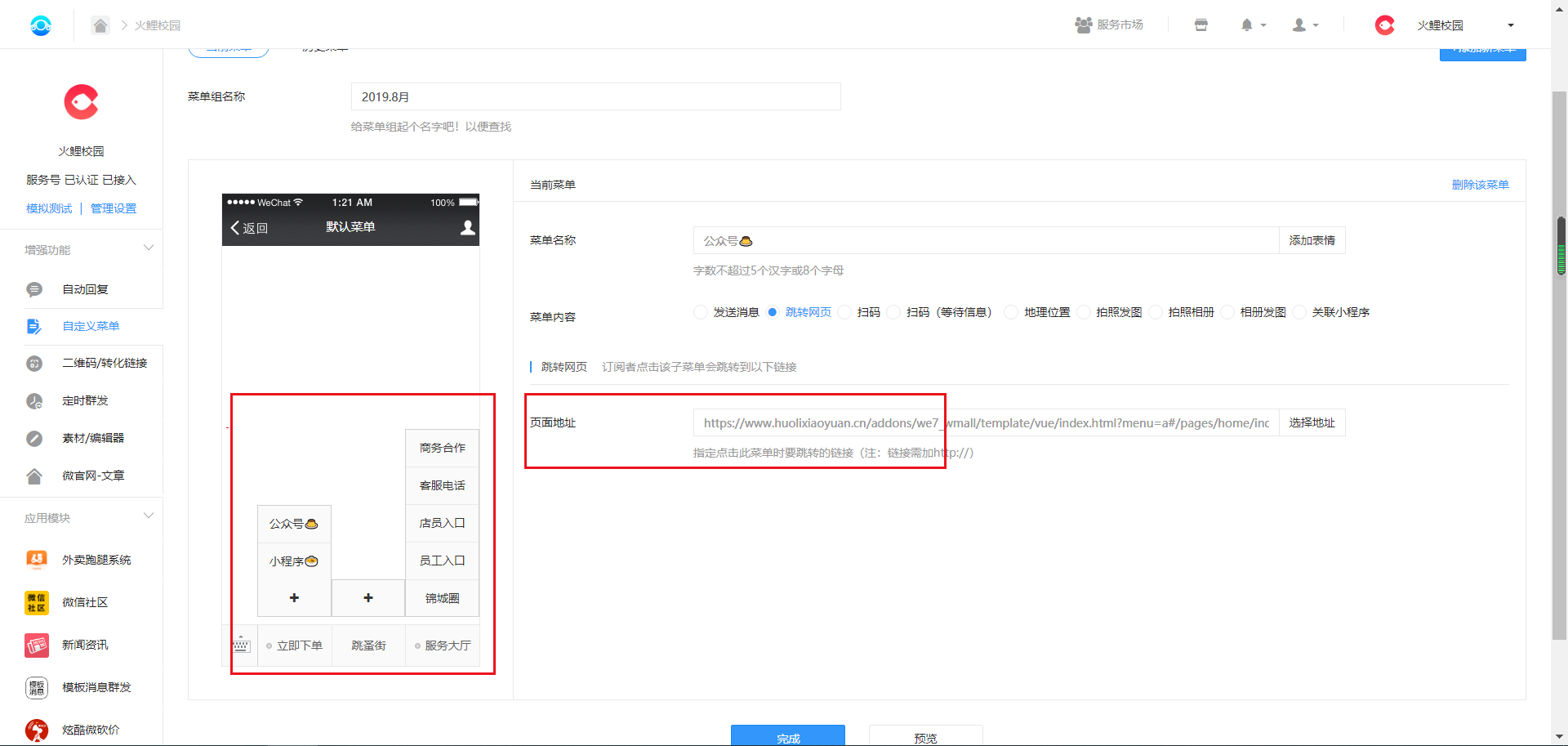Viewport: 1568px width, 746px height.
Task: Click the 二维码/转化链接 icon
Action: pyautogui.click(x=34, y=364)
